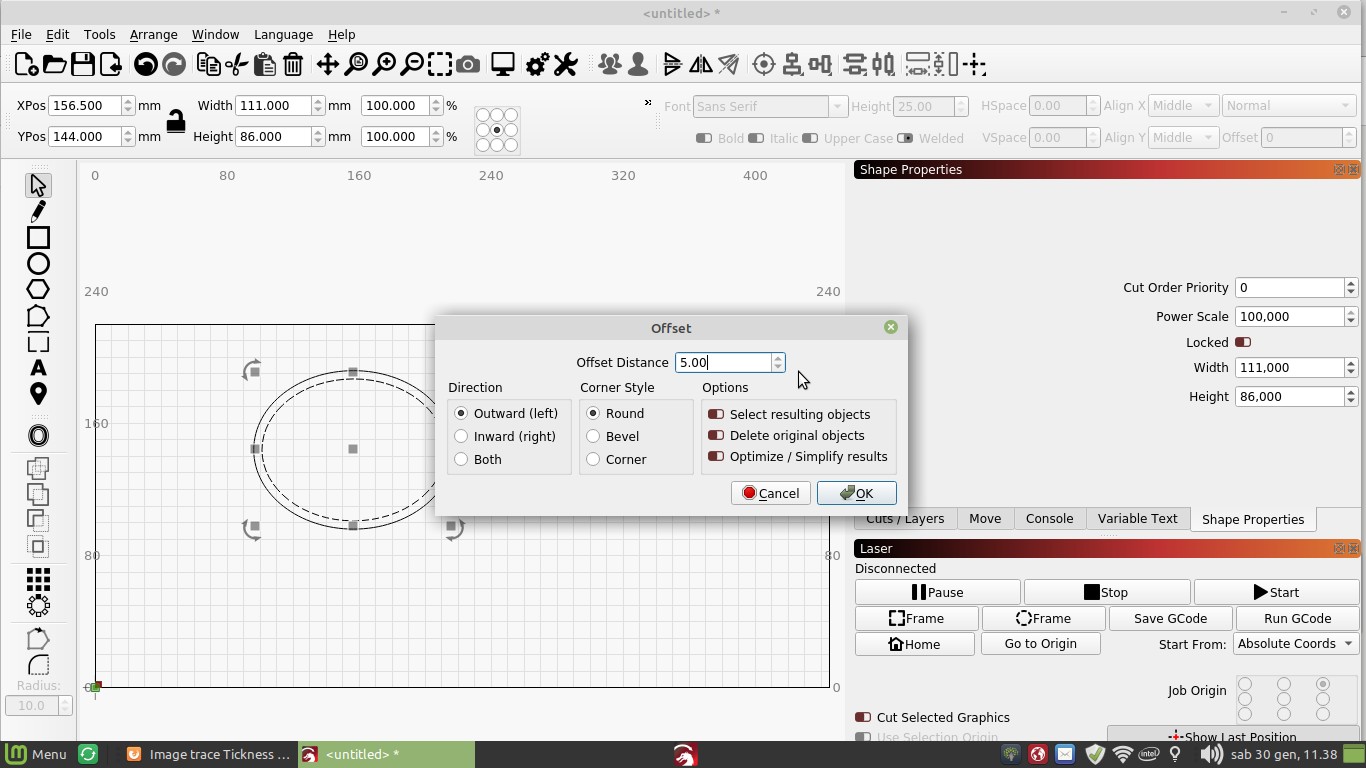1366x768 pixels.
Task: Click the laser Start button
Action: (x=1276, y=592)
